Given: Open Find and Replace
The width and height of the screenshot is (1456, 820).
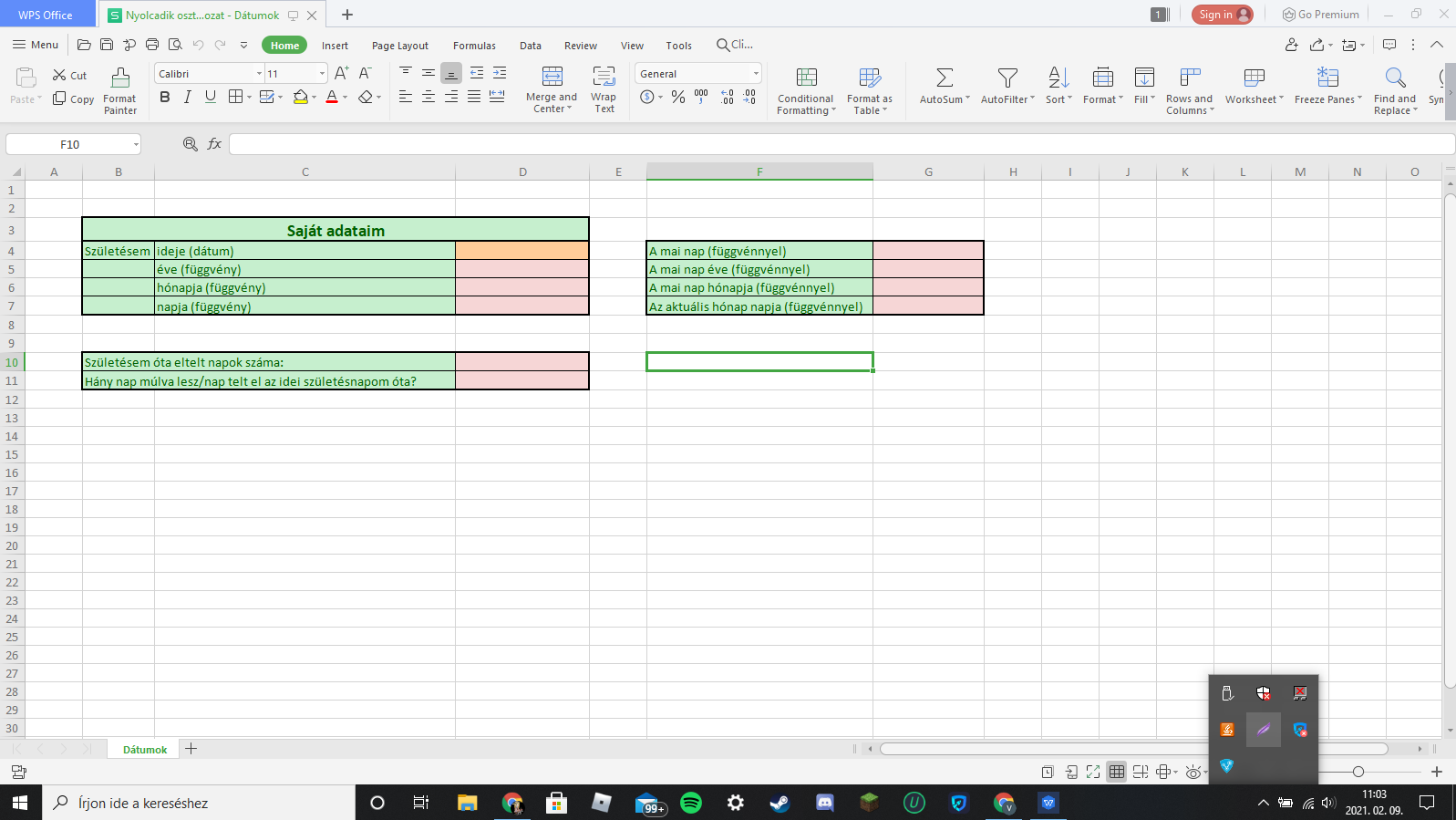Looking at the screenshot, I should [1395, 78].
